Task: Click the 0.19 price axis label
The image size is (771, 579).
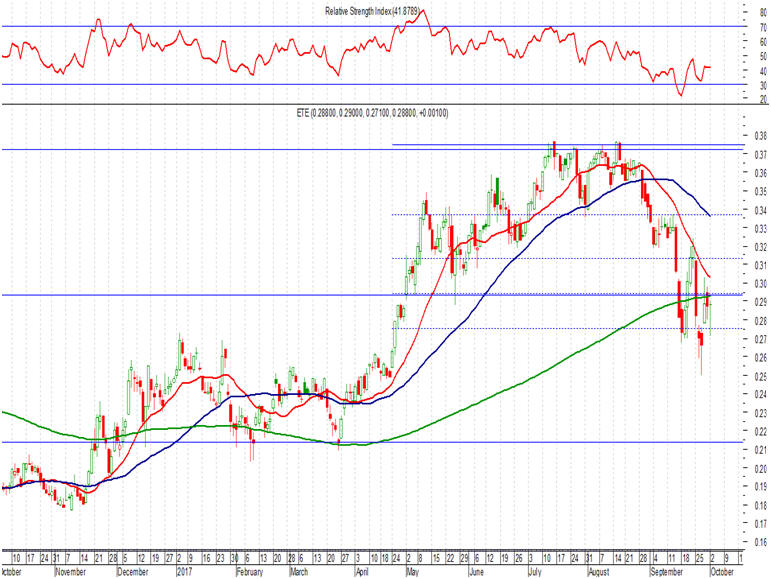Action: coord(760,487)
